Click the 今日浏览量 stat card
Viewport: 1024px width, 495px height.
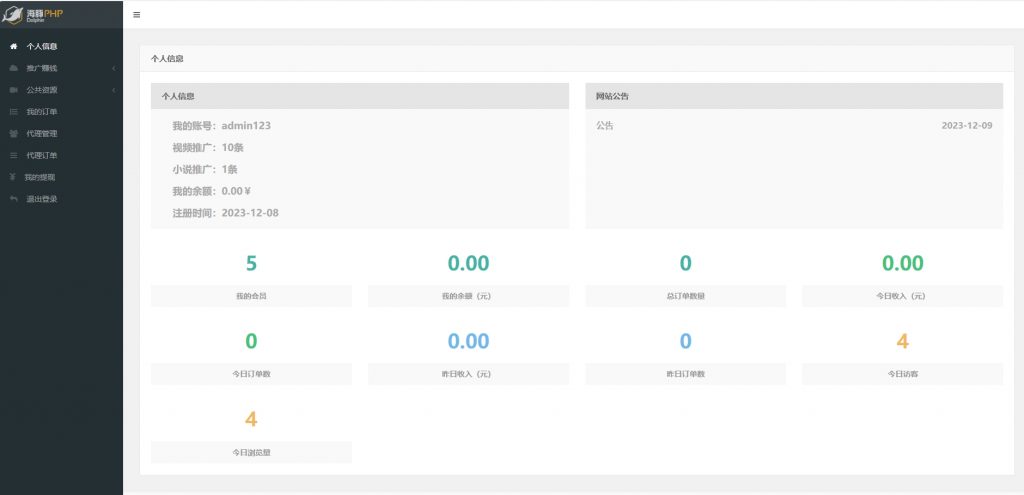[251, 433]
